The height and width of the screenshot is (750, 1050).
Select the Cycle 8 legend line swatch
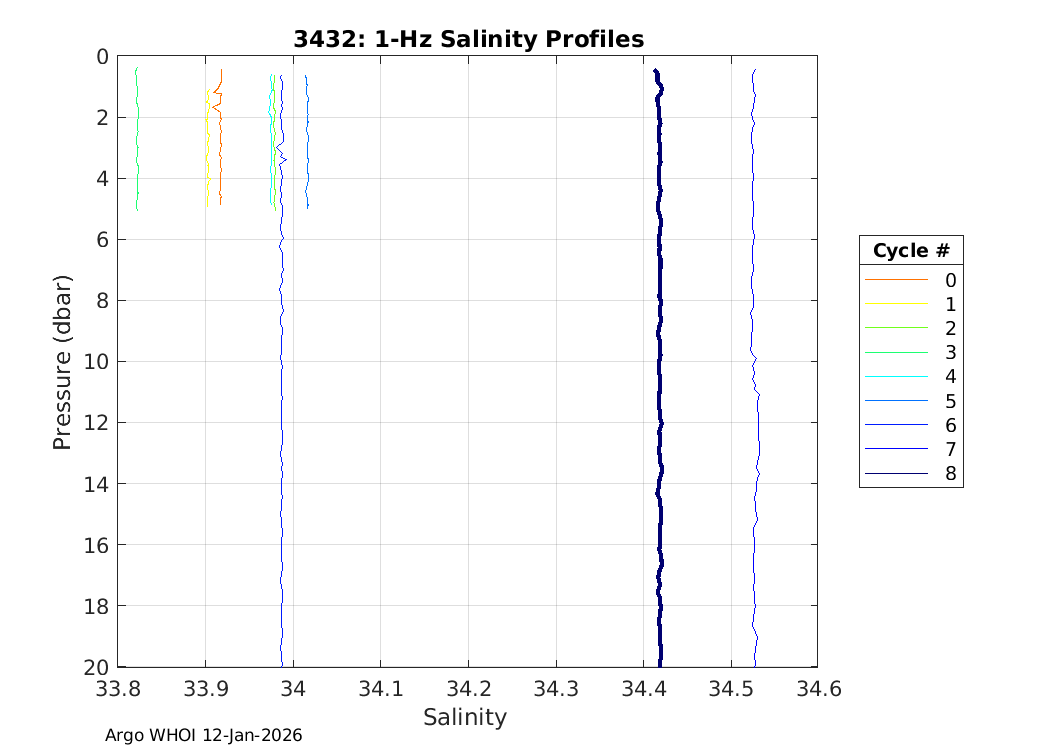[x=897, y=473]
